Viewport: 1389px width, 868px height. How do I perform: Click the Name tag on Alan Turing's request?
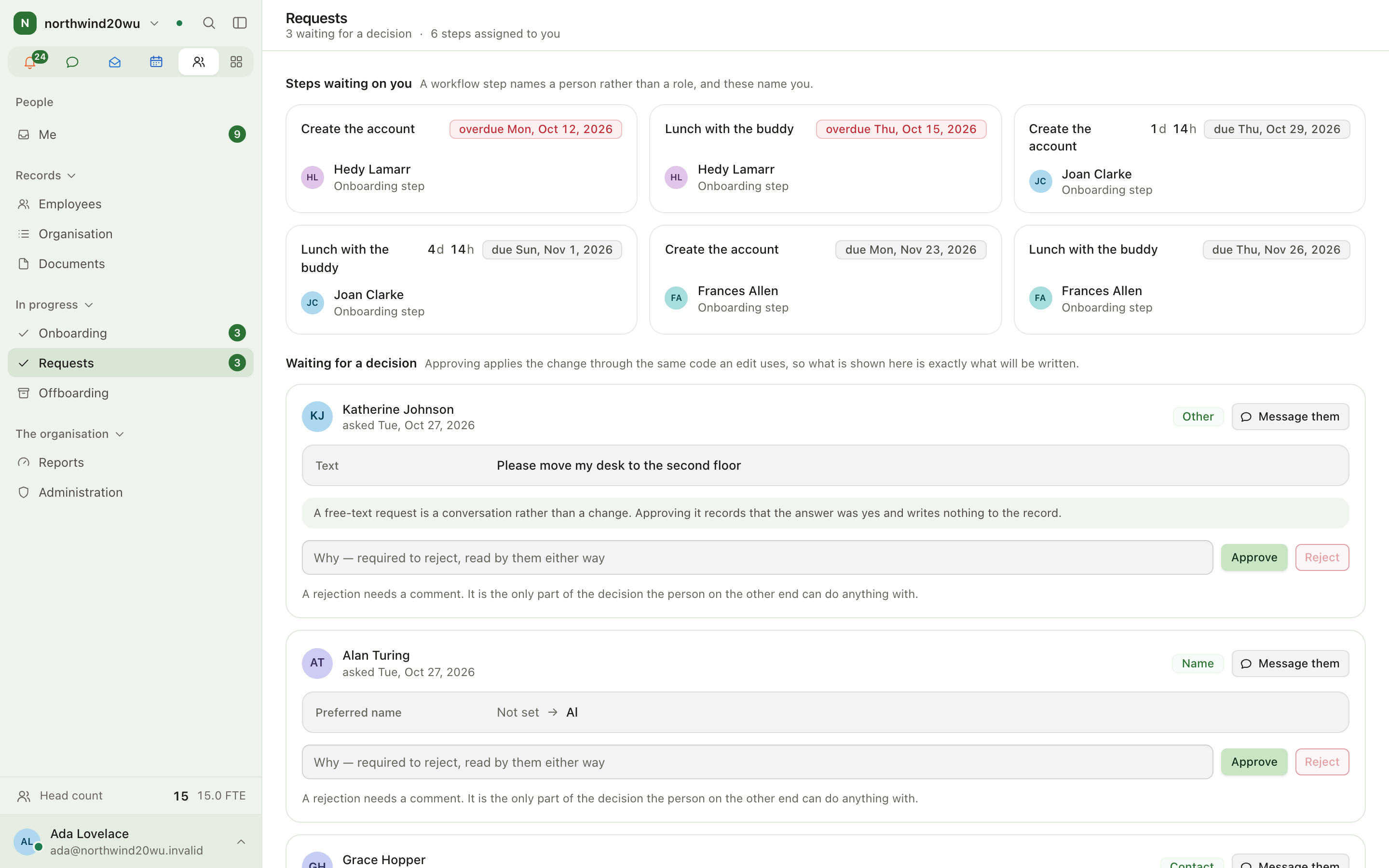pyautogui.click(x=1198, y=664)
